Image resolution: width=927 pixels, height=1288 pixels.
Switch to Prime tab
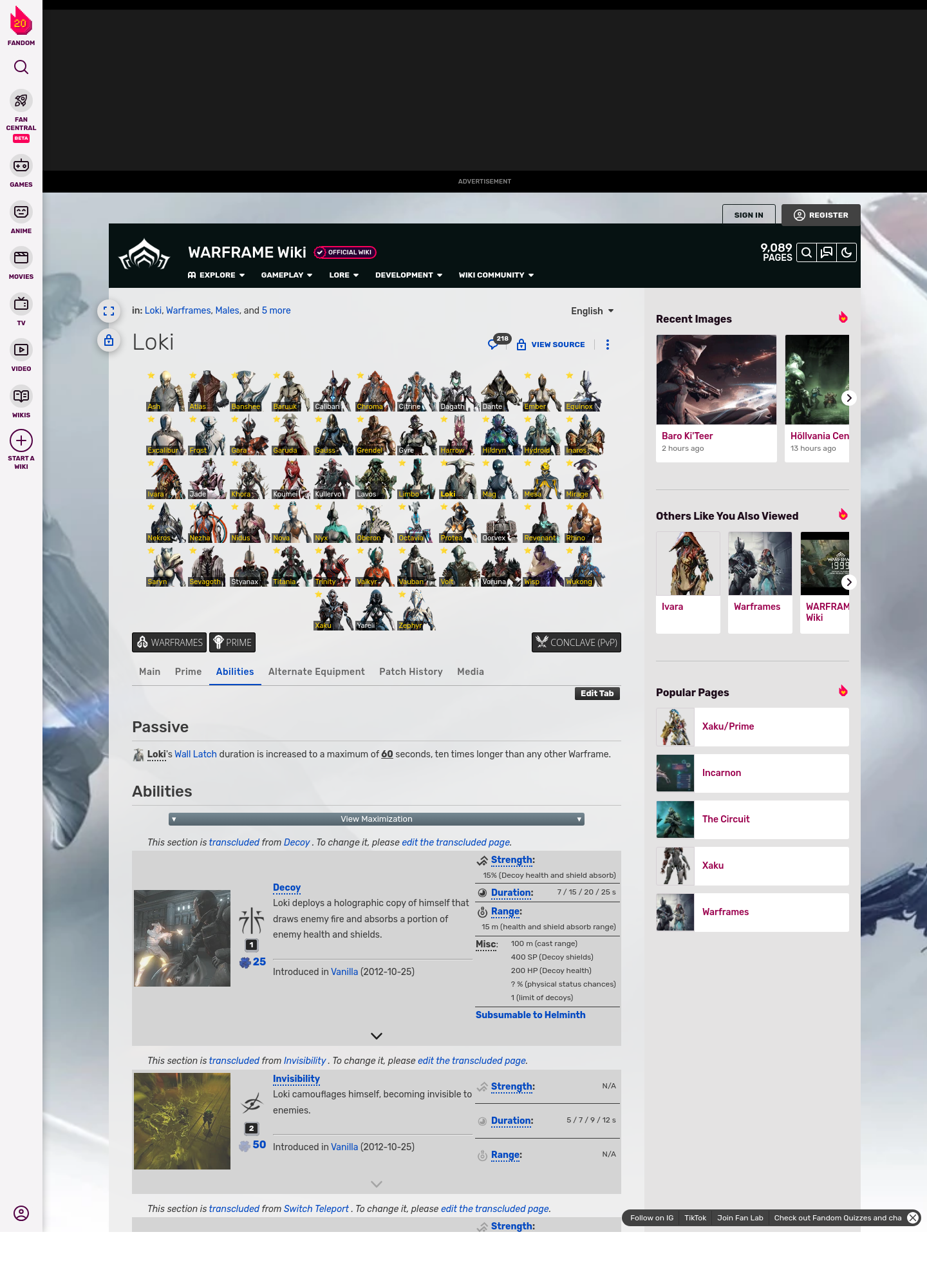click(x=188, y=672)
